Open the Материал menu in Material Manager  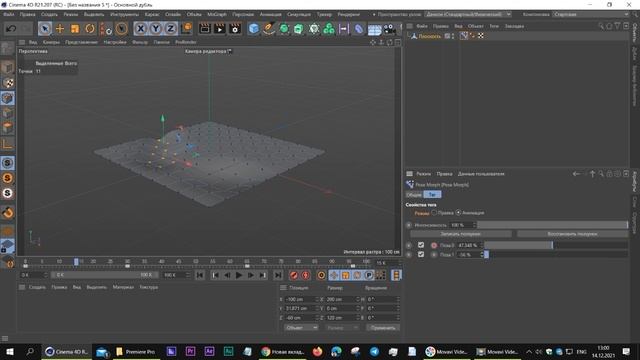click(x=123, y=287)
